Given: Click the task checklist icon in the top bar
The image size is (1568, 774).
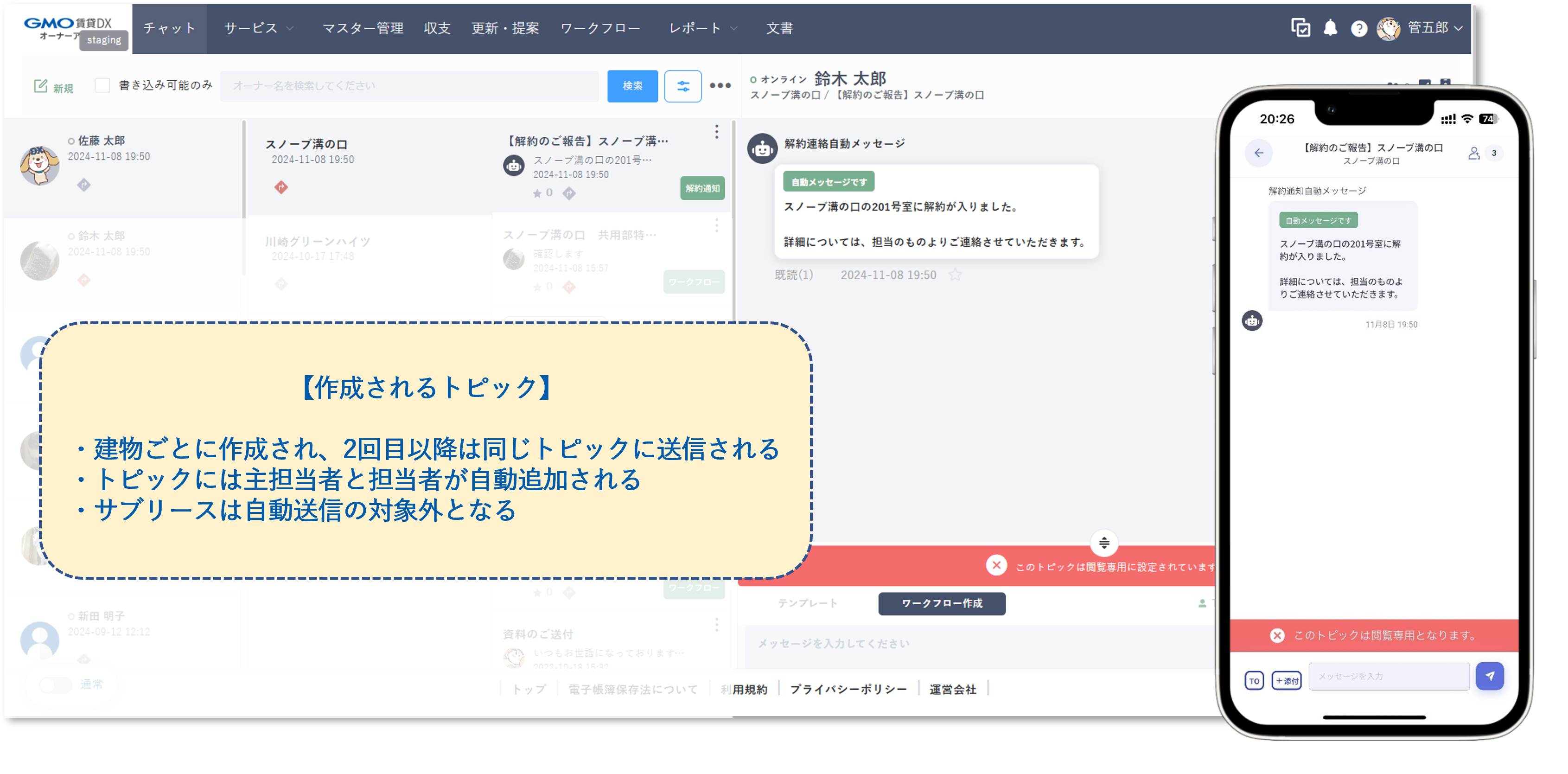Looking at the screenshot, I should (1301, 28).
